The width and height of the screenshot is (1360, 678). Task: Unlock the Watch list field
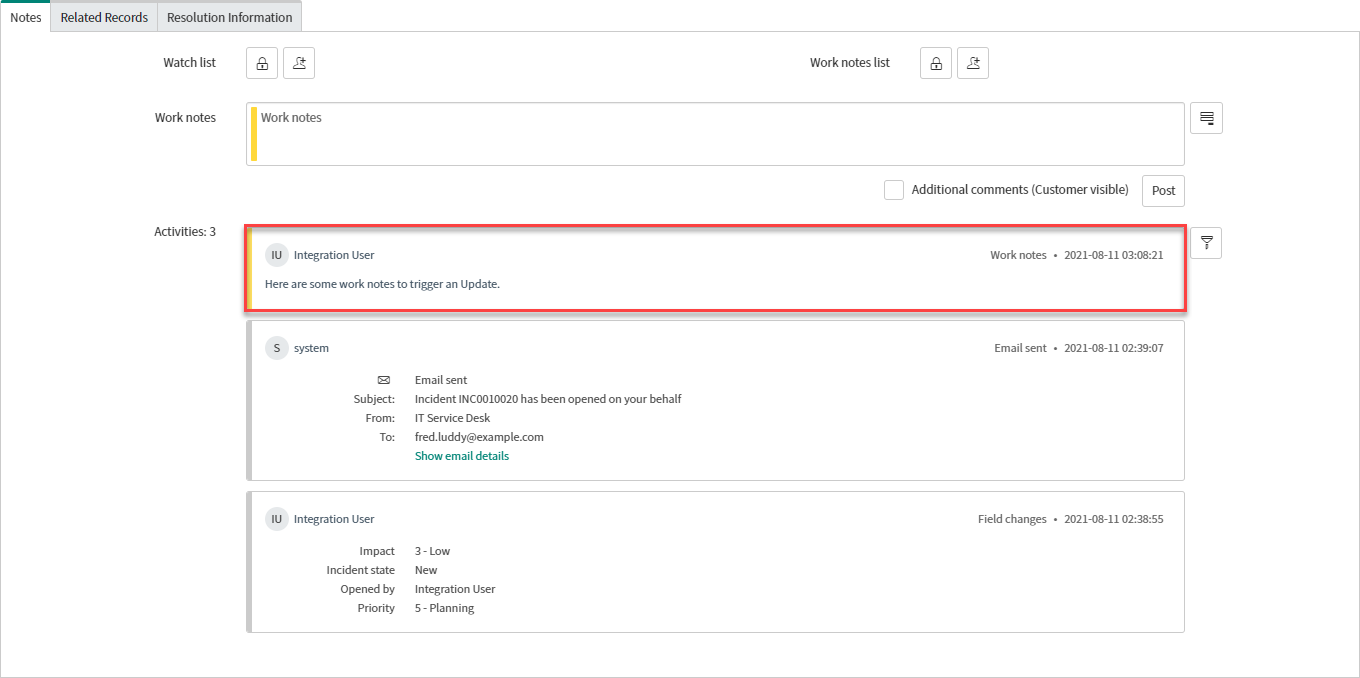262,63
